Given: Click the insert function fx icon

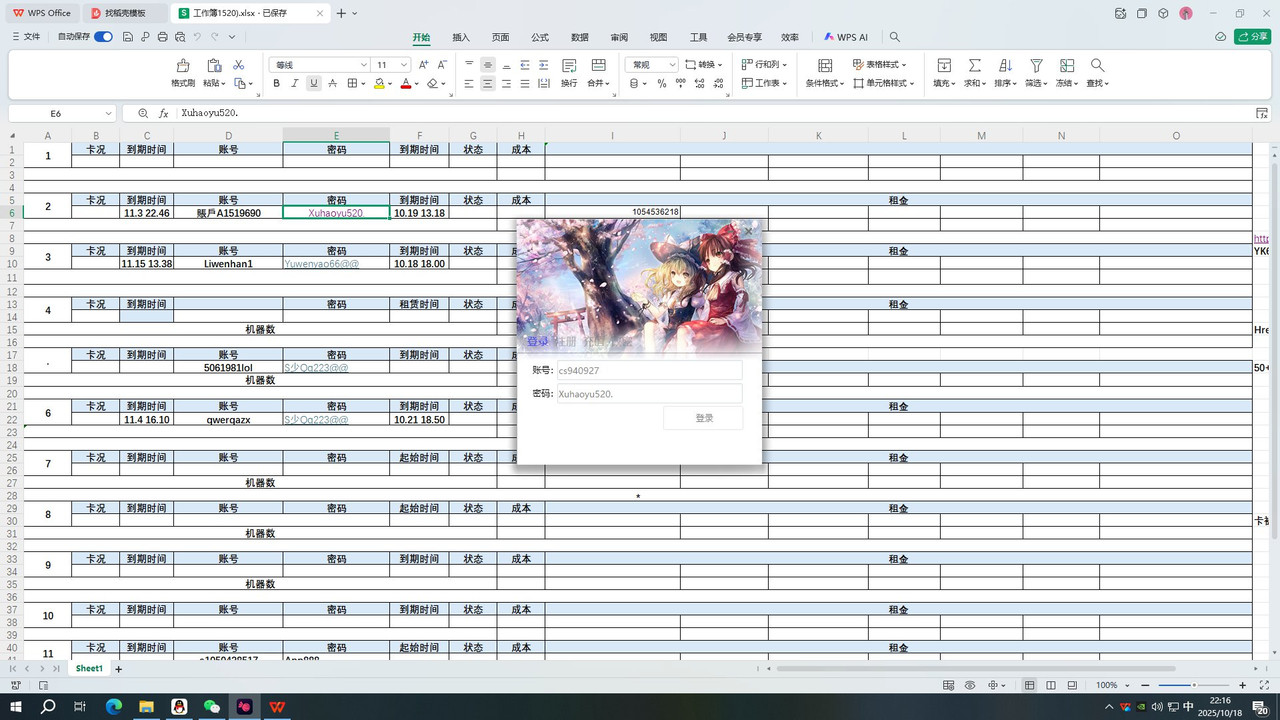Looking at the screenshot, I should click(x=164, y=114).
